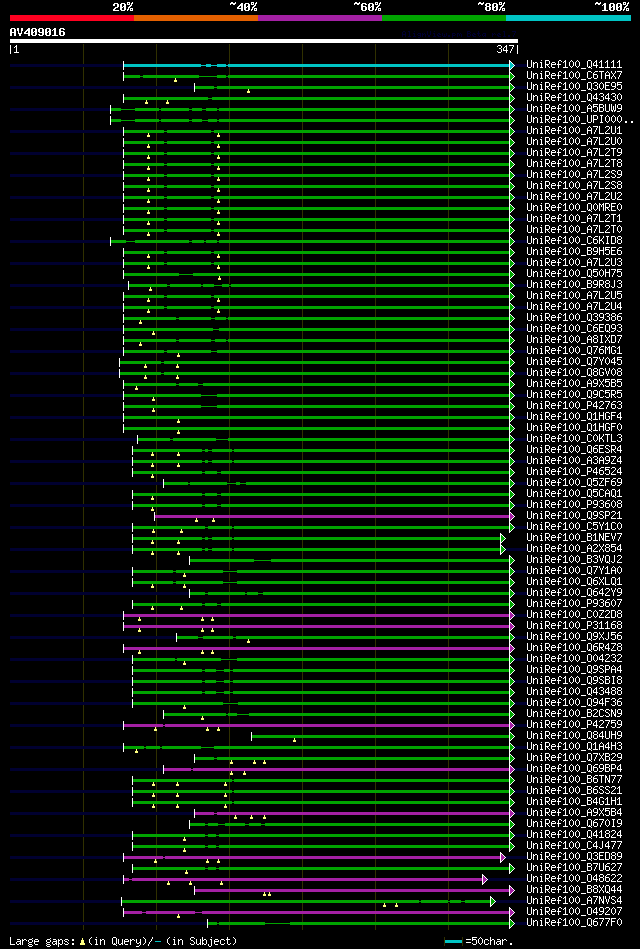Click the UniRef100_P42763 label
Screen dimensions: 640x949
coord(574,406)
